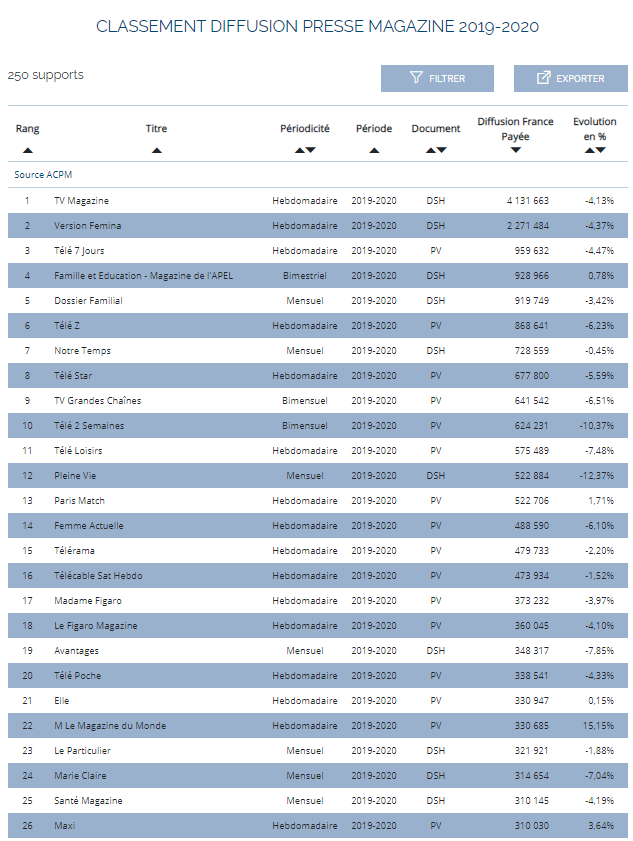Open Le Particulier entry

(83, 751)
